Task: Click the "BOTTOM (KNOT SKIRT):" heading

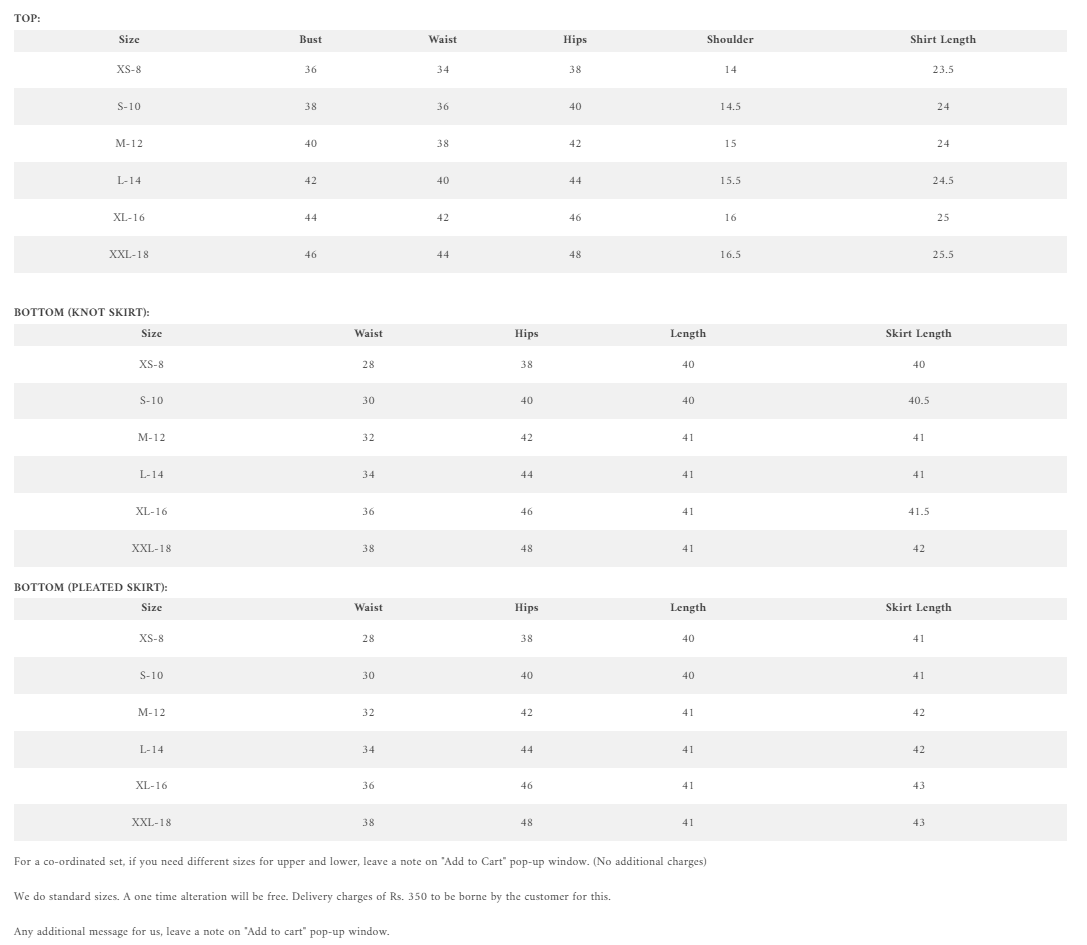Action: 82,313
